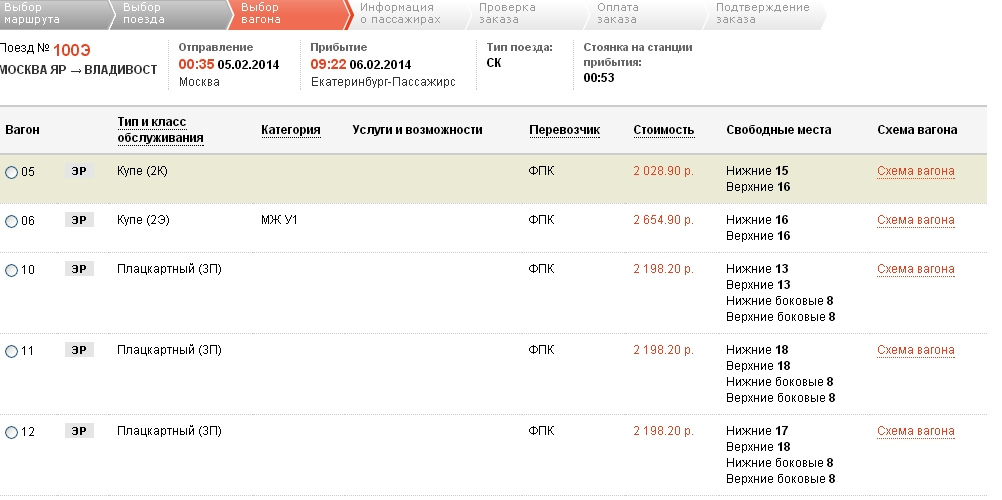Screen dimensions: 1002x500
Task: Pick wagon 11 radio button
Action: [x=11, y=351]
